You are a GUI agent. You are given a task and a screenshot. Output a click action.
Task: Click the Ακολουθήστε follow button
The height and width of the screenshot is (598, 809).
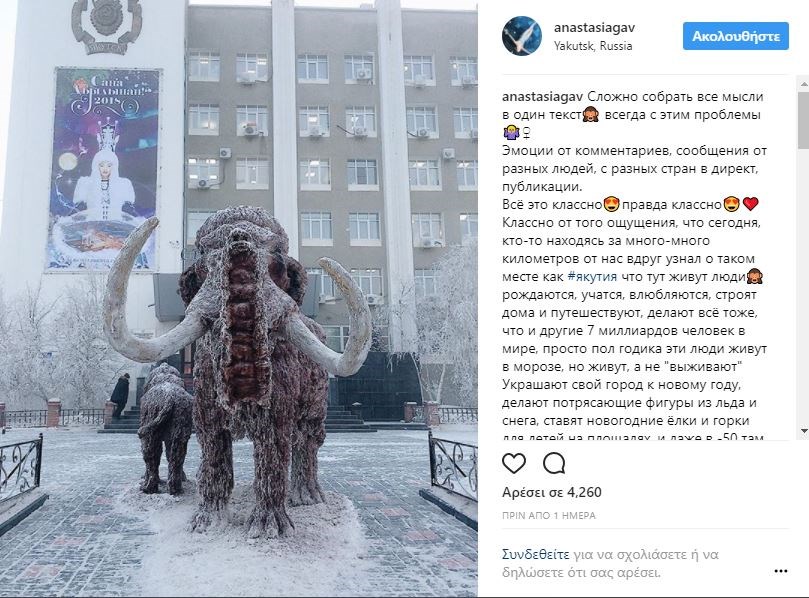click(x=736, y=36)
